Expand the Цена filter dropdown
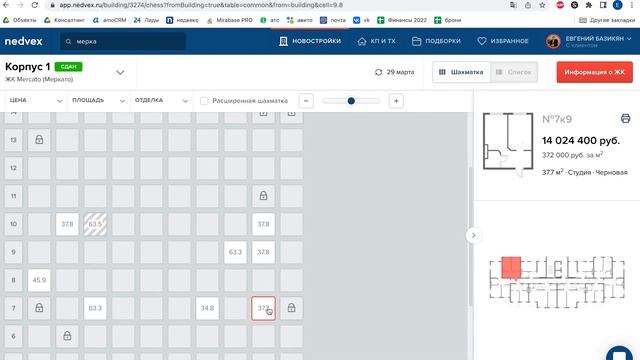The width and height of the screenshot is (640, 360). point(36,100)
